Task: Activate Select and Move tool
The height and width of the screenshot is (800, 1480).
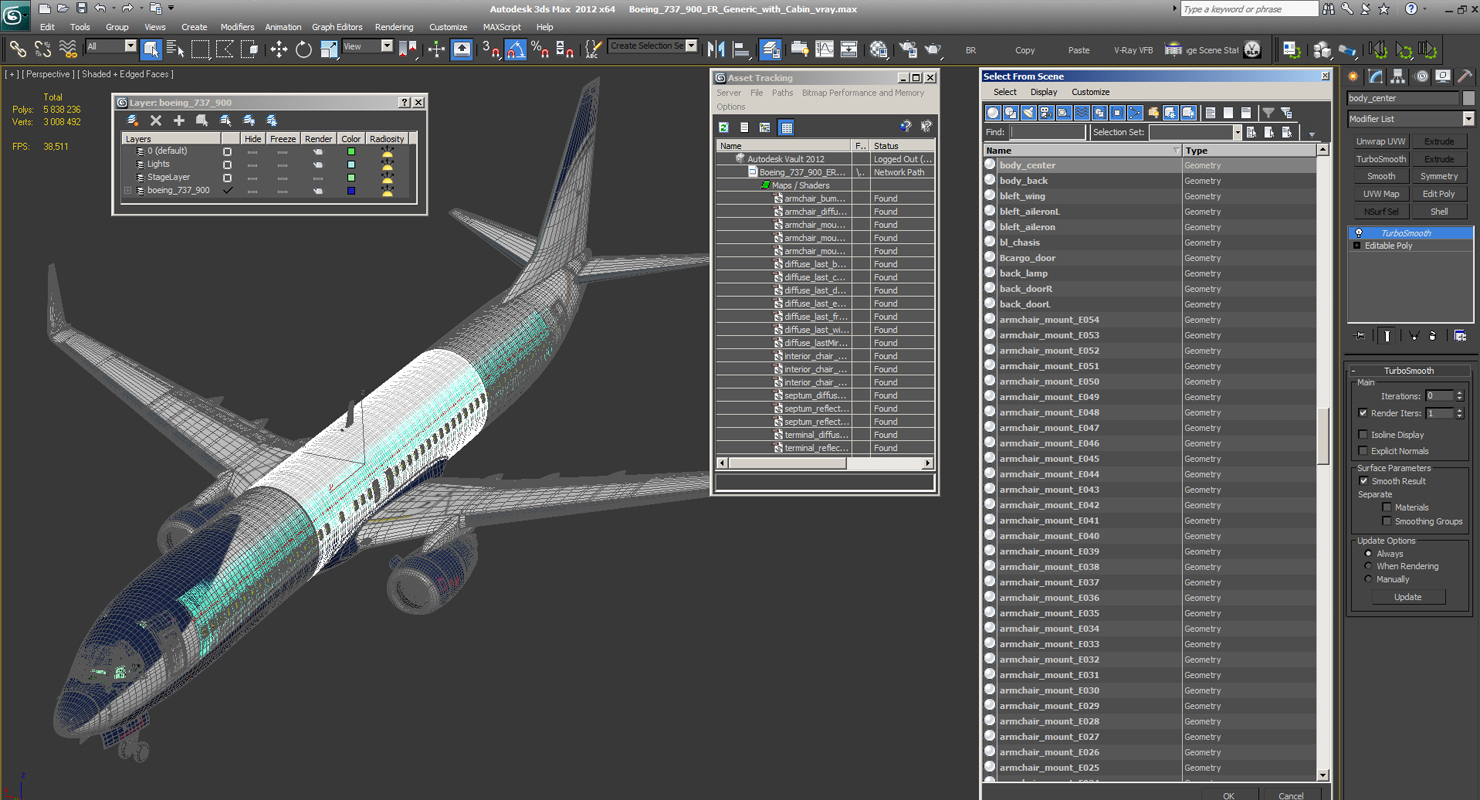Action: [279, 48]
